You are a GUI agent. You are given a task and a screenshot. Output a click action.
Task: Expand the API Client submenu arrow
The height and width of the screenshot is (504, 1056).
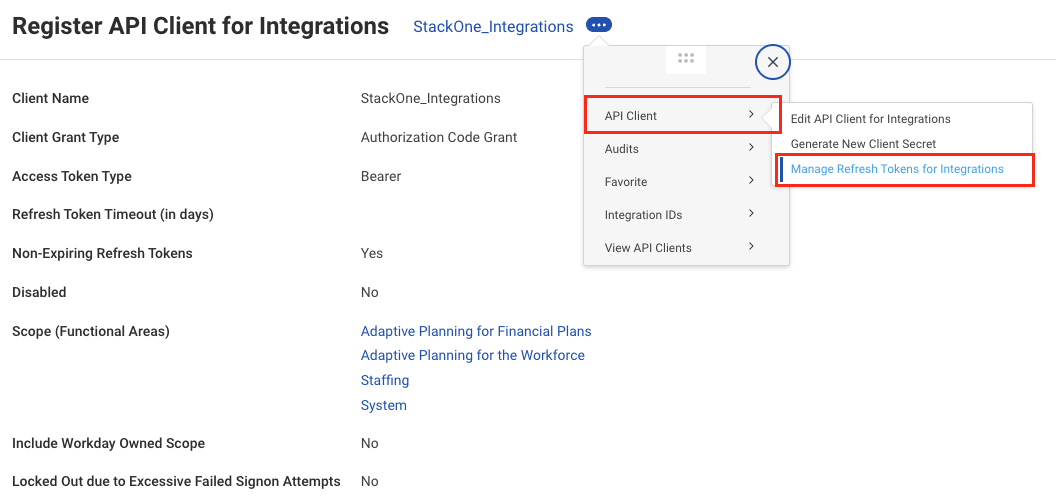(750, 115)
